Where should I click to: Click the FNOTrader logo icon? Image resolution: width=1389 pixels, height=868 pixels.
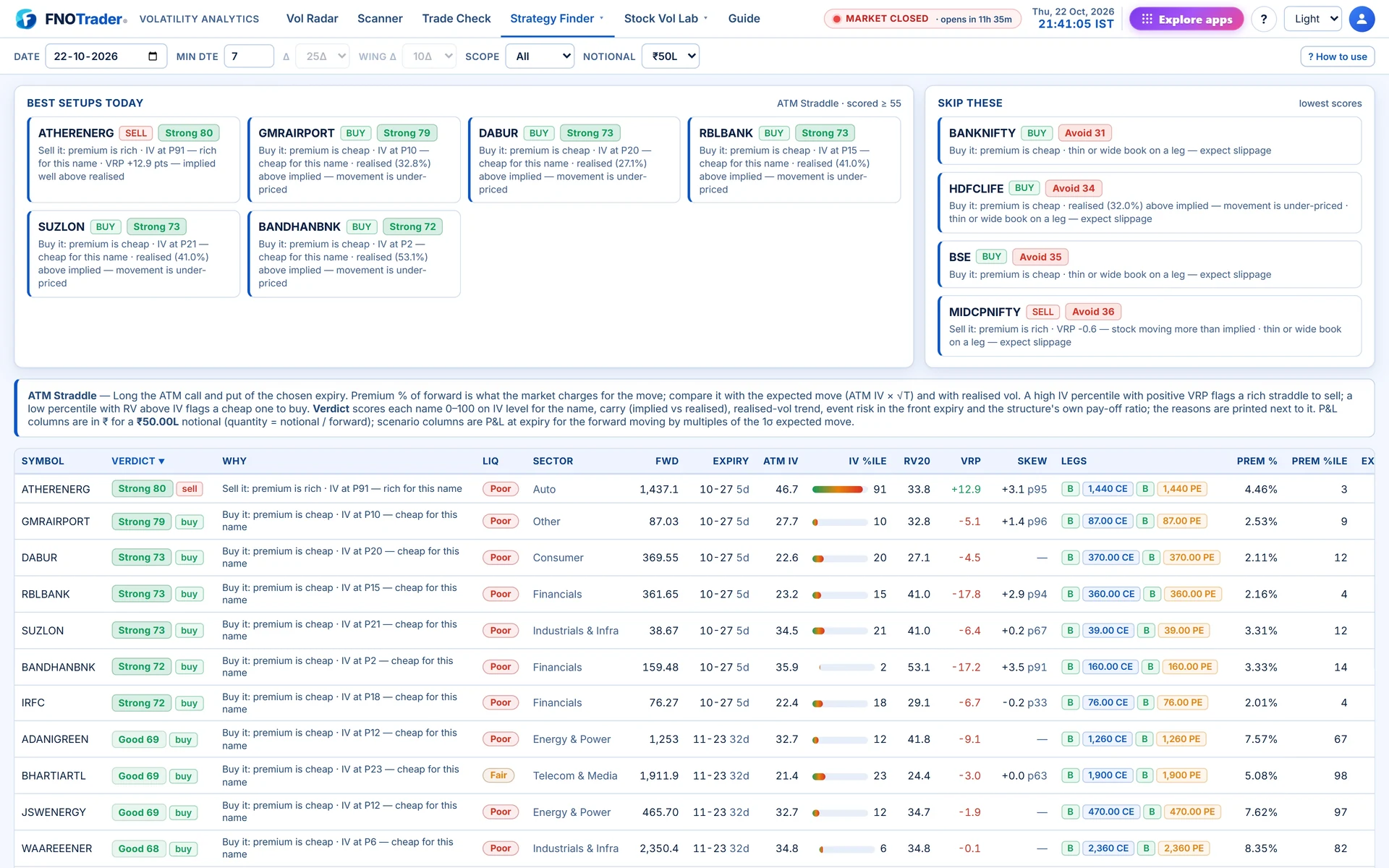26,19
